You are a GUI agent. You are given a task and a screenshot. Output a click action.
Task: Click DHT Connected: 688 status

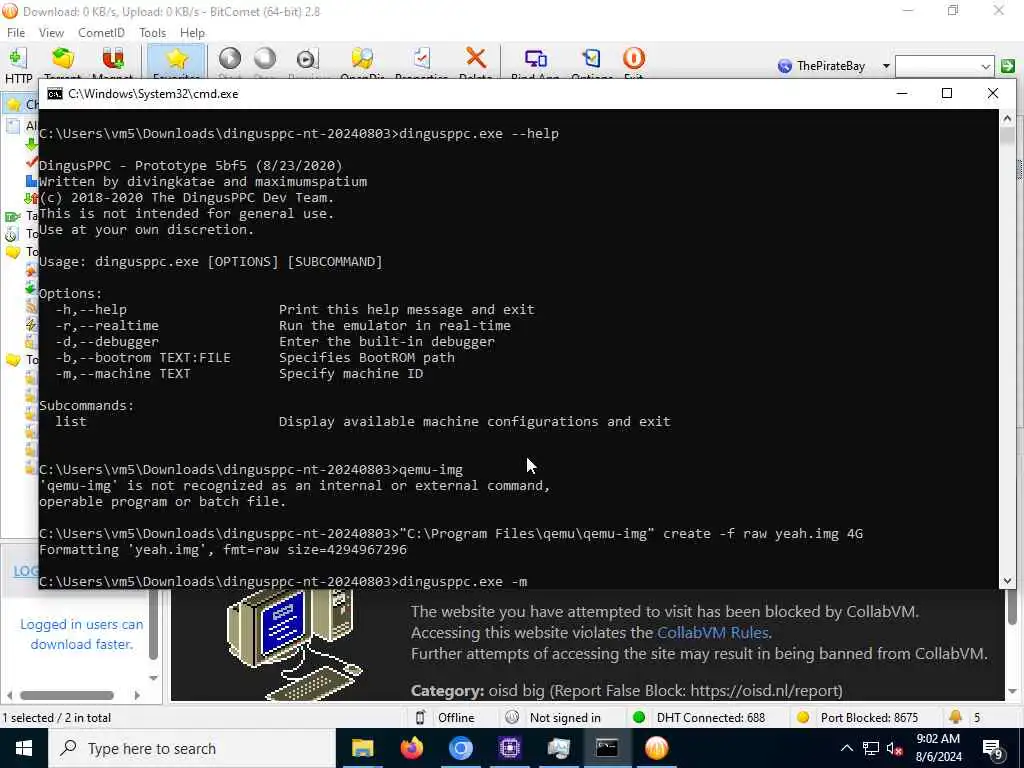(x=711, y=718)
